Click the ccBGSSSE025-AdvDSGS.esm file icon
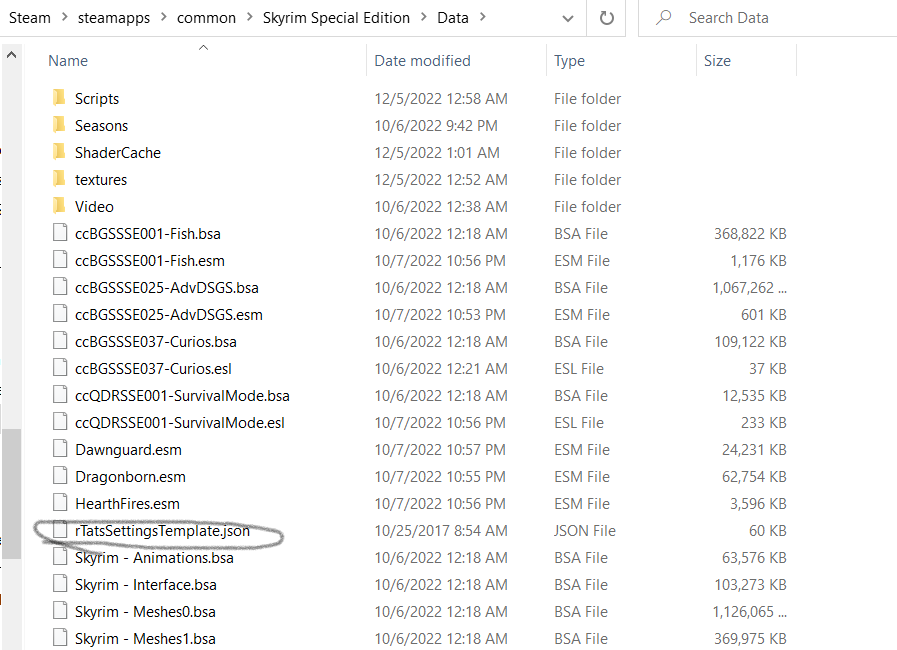The height and width of the screenshot is (650, 897). pos(60,314)
